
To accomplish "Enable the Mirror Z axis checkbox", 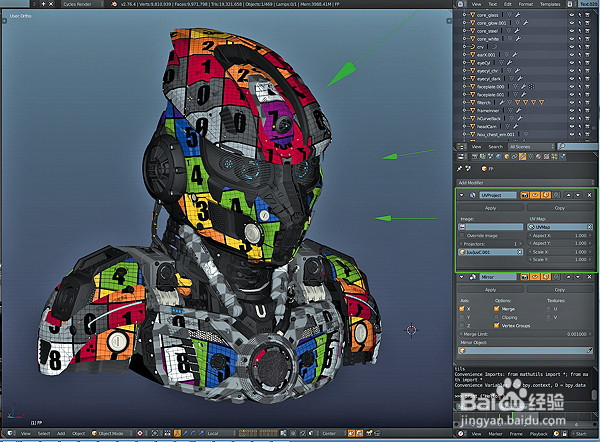I will 462,326.
